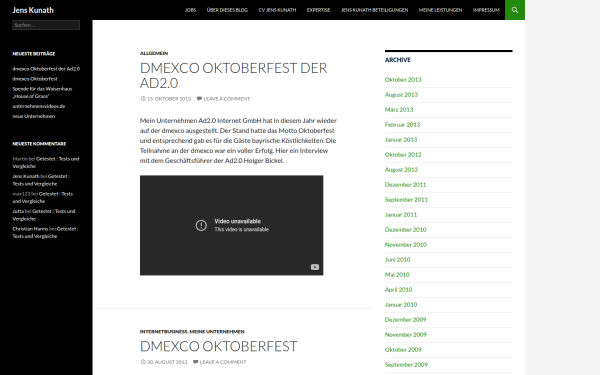Click Leave a Comment on first post
The height and width of the screenshot is (375, 600).
coord(227,99)
